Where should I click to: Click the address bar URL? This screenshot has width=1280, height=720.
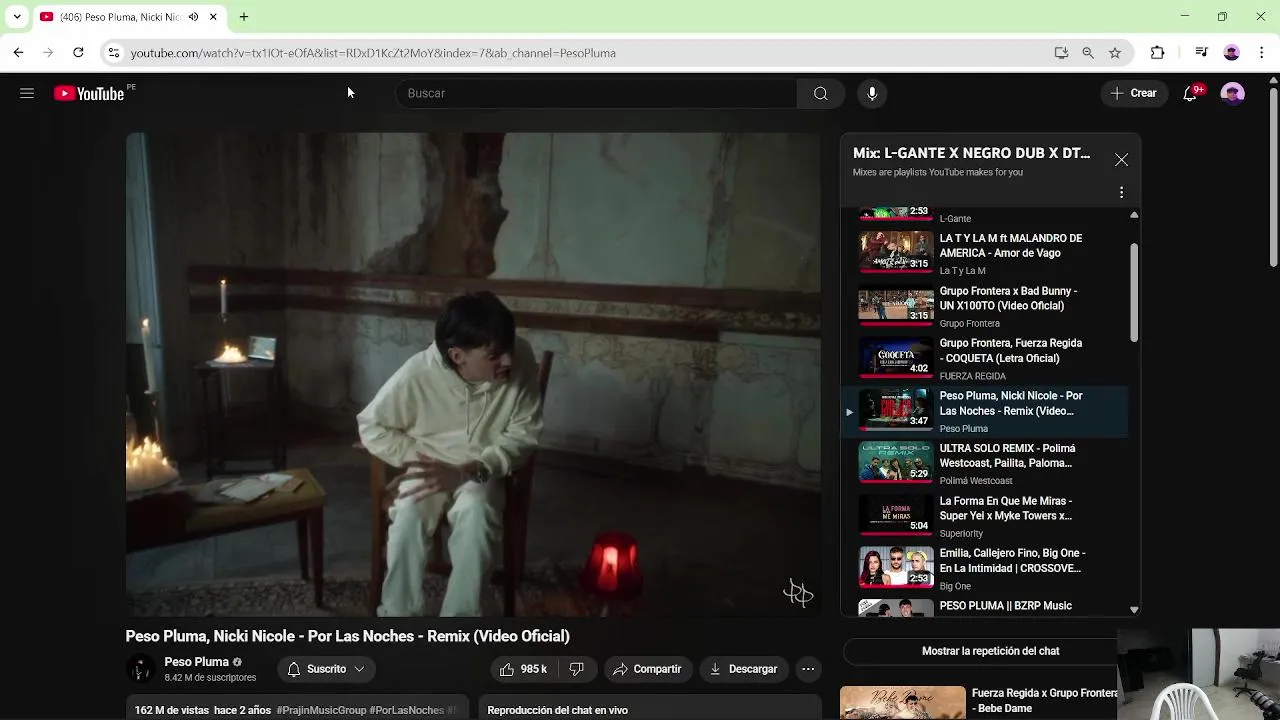373,53
